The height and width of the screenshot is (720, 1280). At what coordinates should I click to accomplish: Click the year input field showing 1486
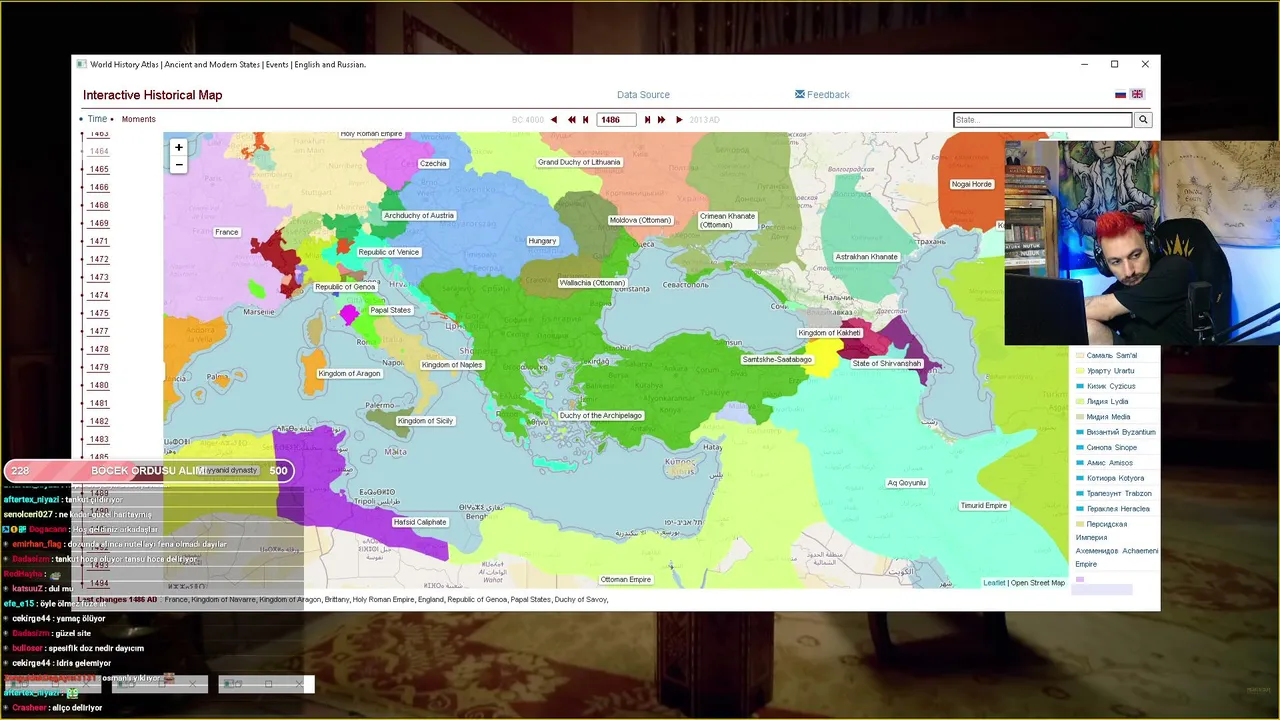(616, 120)
